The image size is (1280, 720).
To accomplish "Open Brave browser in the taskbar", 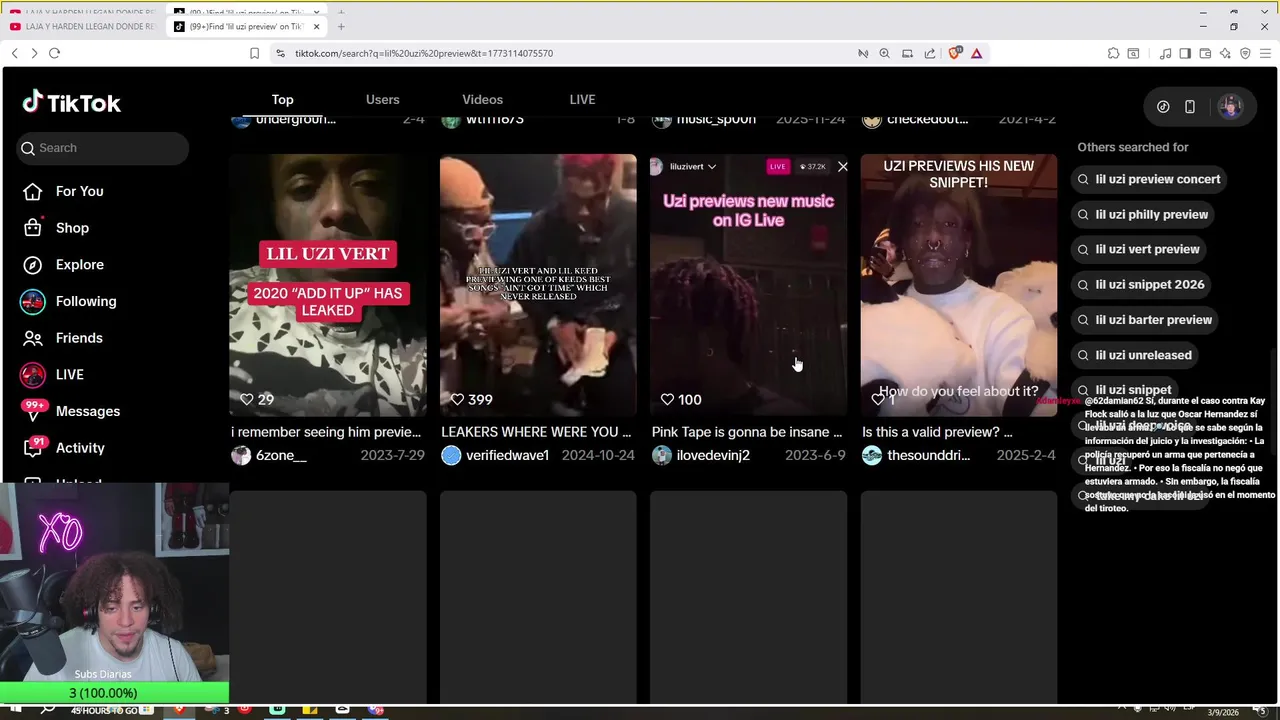I will [x=180, y=710].
